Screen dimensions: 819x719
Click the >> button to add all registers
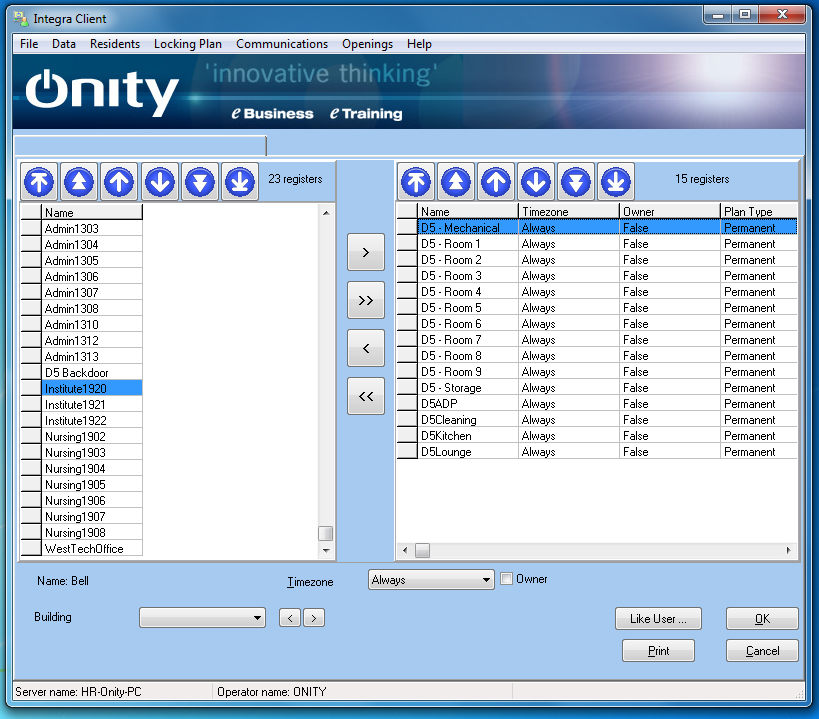point(365,301)
